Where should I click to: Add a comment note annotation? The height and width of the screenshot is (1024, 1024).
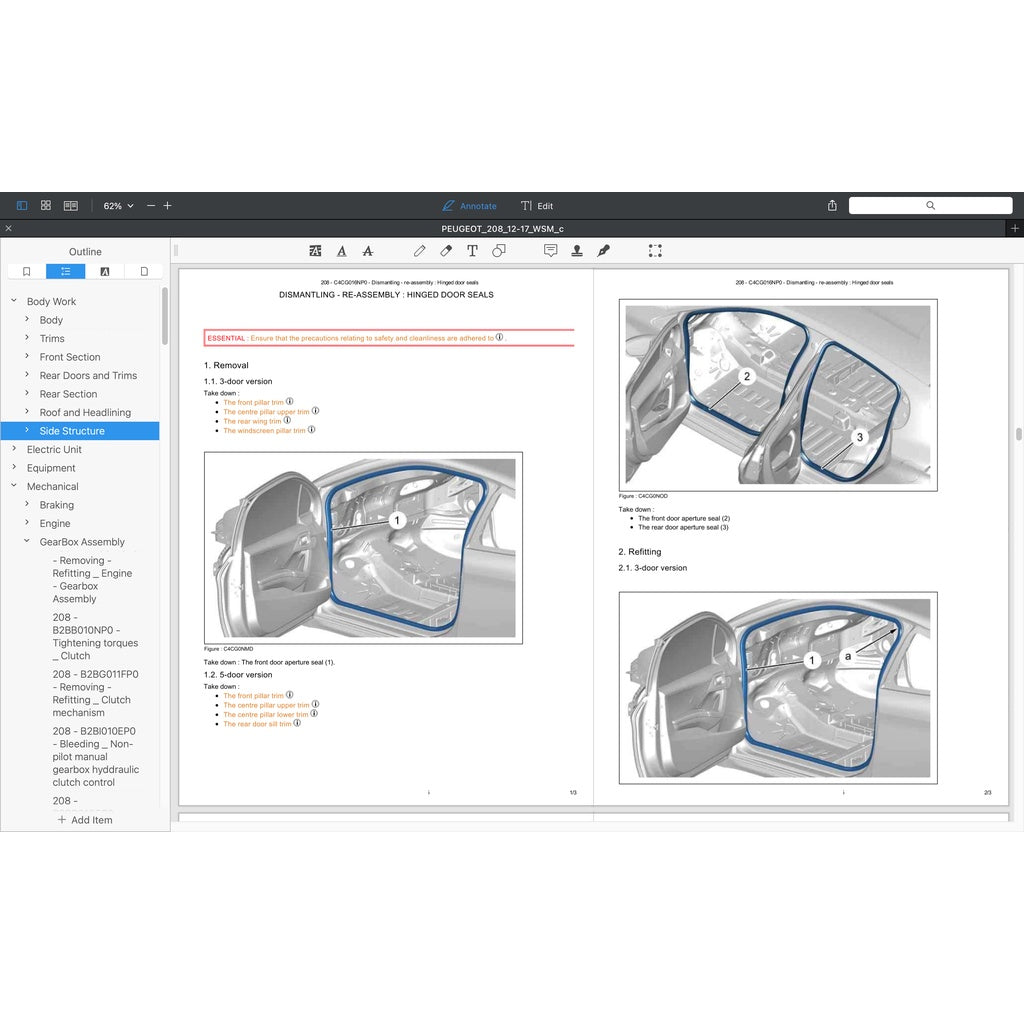click(x=550, y=251)
